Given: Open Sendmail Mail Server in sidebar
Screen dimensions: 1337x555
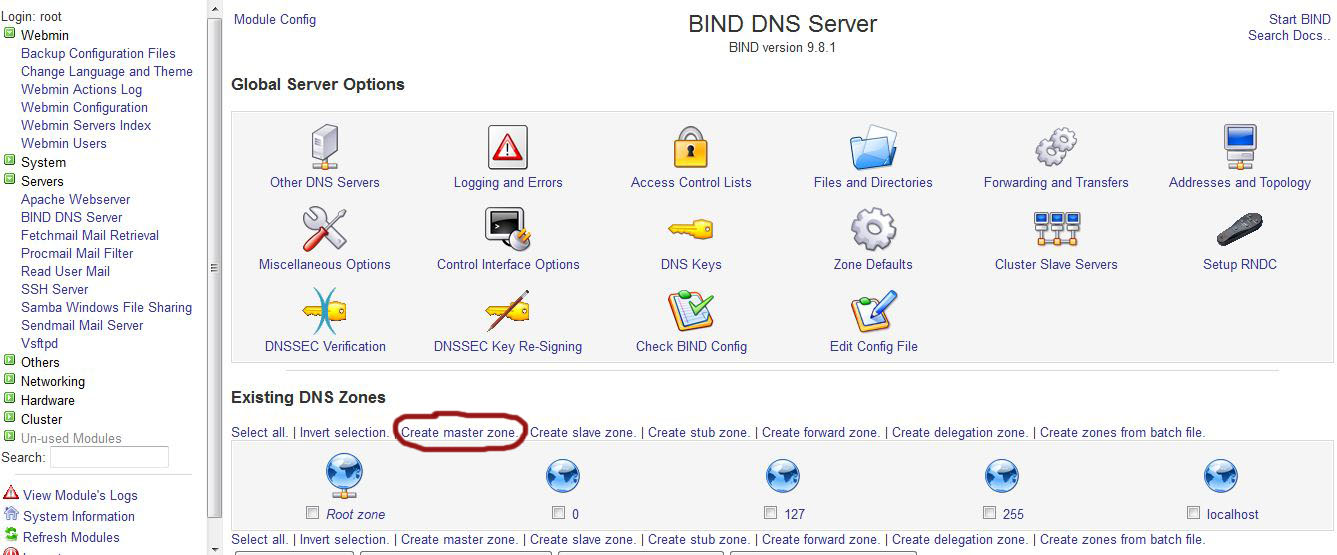Looking at the screenshot, I should pos(82,325).
